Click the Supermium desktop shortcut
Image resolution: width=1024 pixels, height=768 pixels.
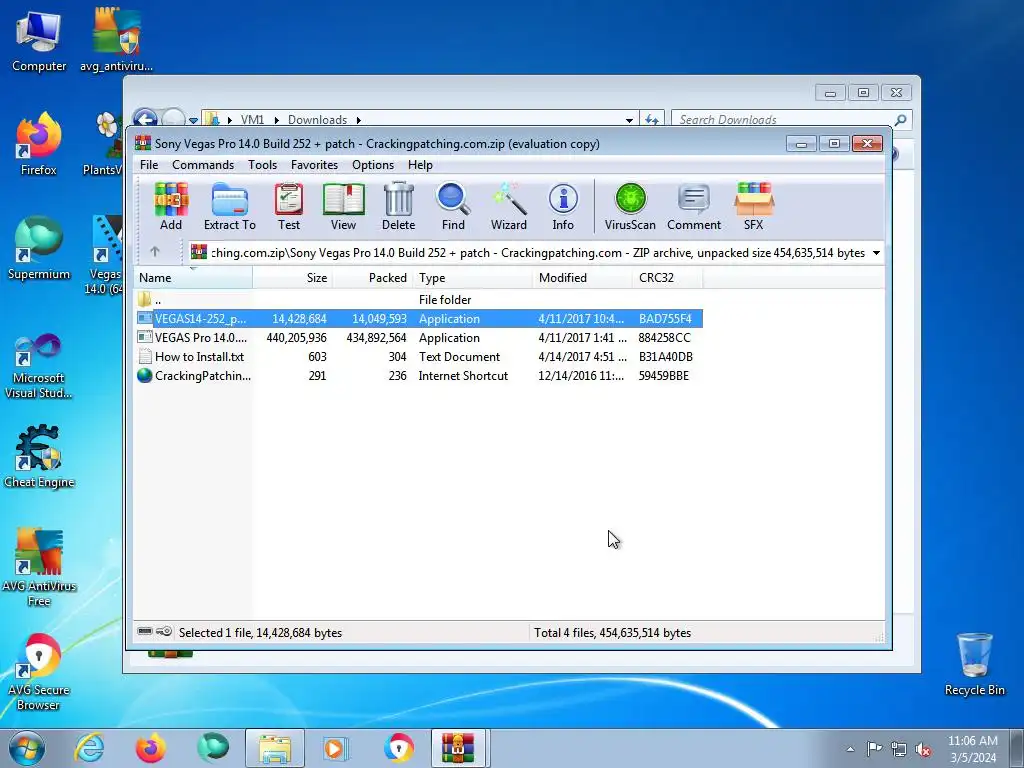pos(39,248)
